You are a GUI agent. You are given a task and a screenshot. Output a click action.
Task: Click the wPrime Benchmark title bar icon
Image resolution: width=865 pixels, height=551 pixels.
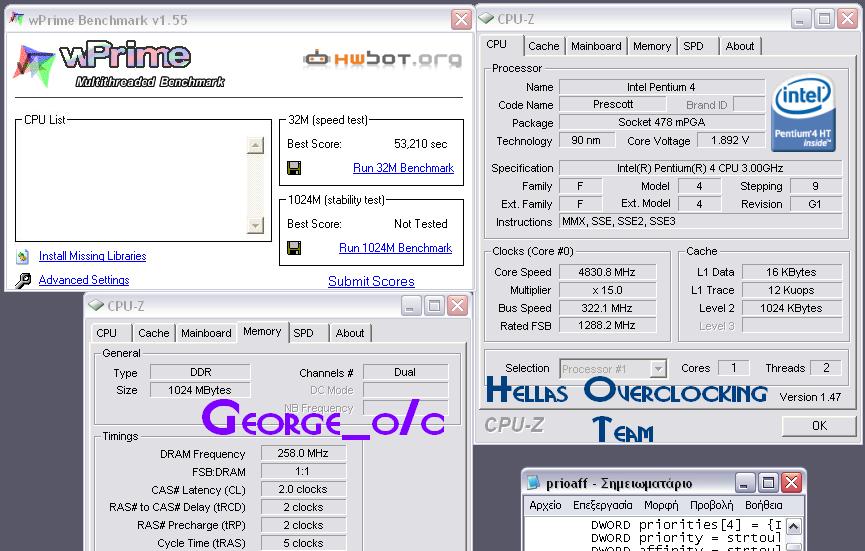[17, 19]
